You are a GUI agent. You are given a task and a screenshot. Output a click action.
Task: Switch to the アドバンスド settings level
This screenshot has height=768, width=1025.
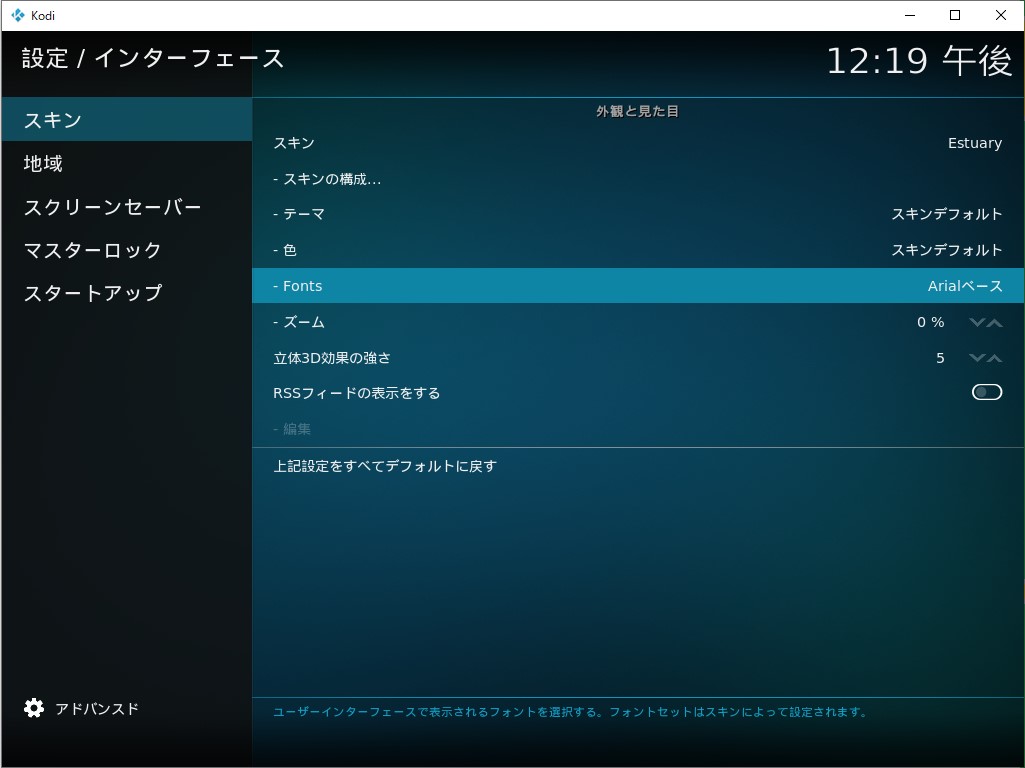pos(98,707)
